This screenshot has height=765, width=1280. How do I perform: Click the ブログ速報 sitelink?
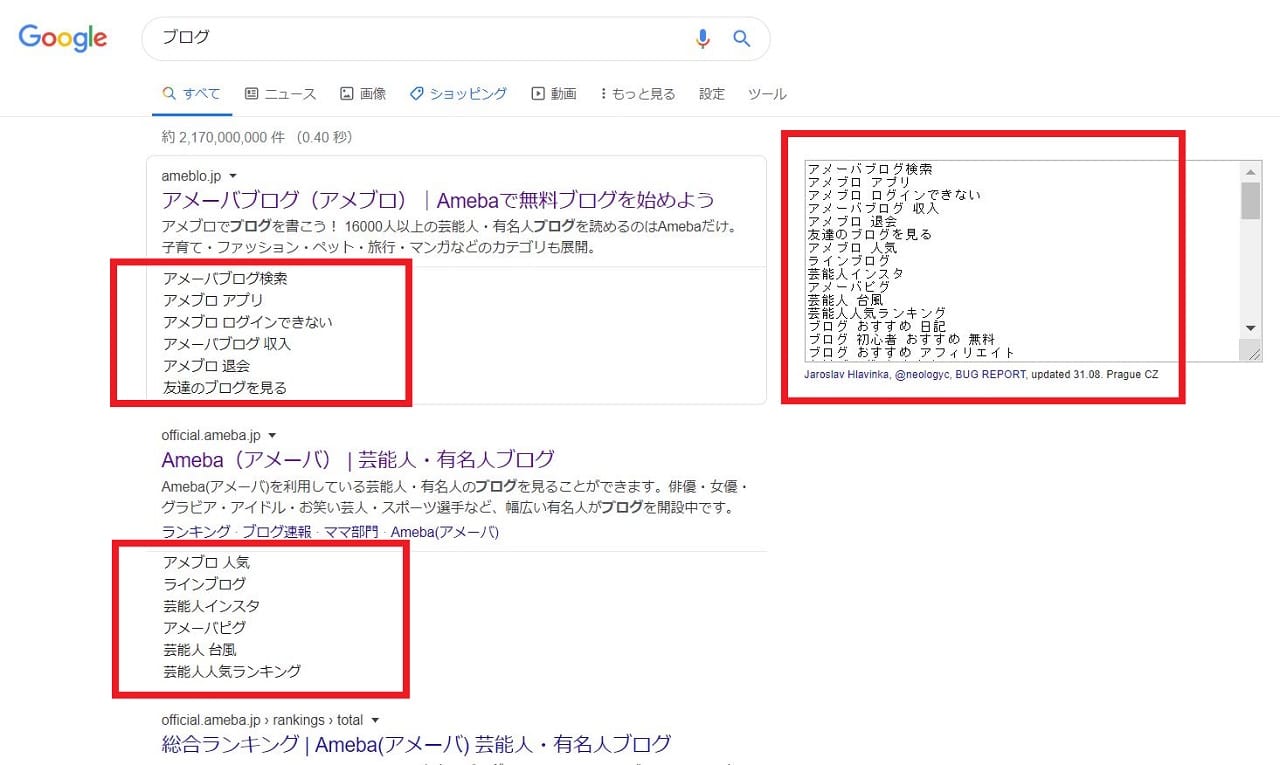click(x=276, y=532)
